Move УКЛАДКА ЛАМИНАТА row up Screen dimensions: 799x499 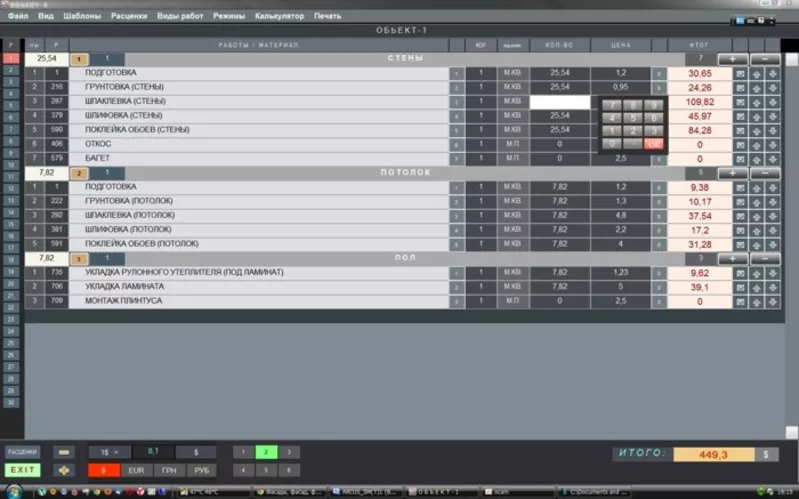(x=757, y=287)
